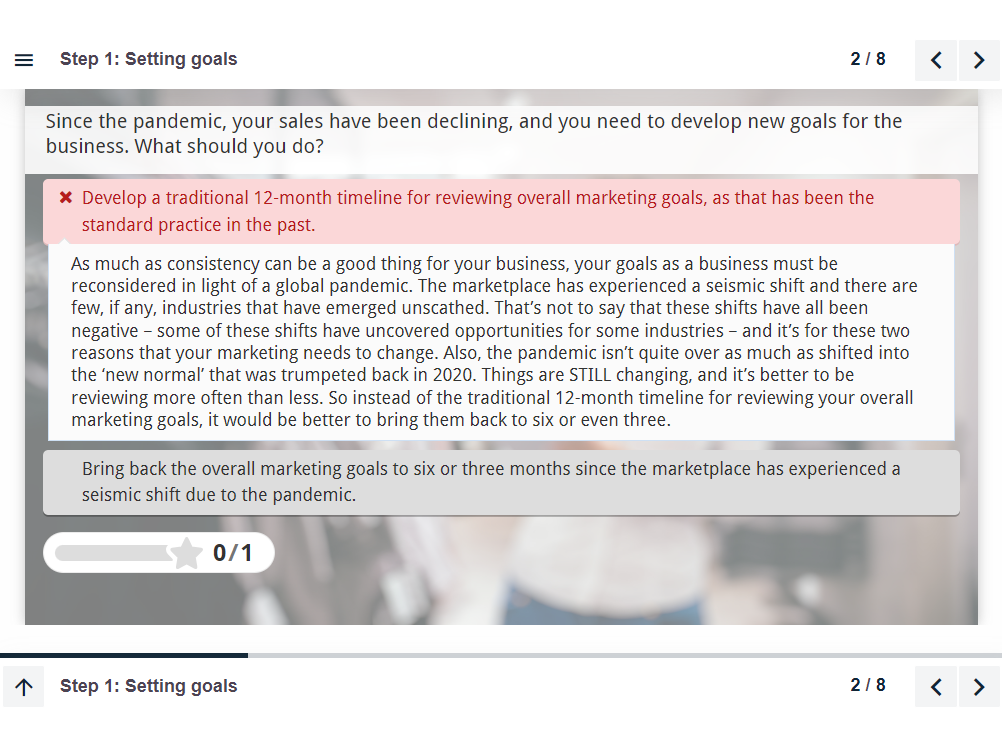Click the dark book progress bar segment
1002x752 pixels.
124,656
